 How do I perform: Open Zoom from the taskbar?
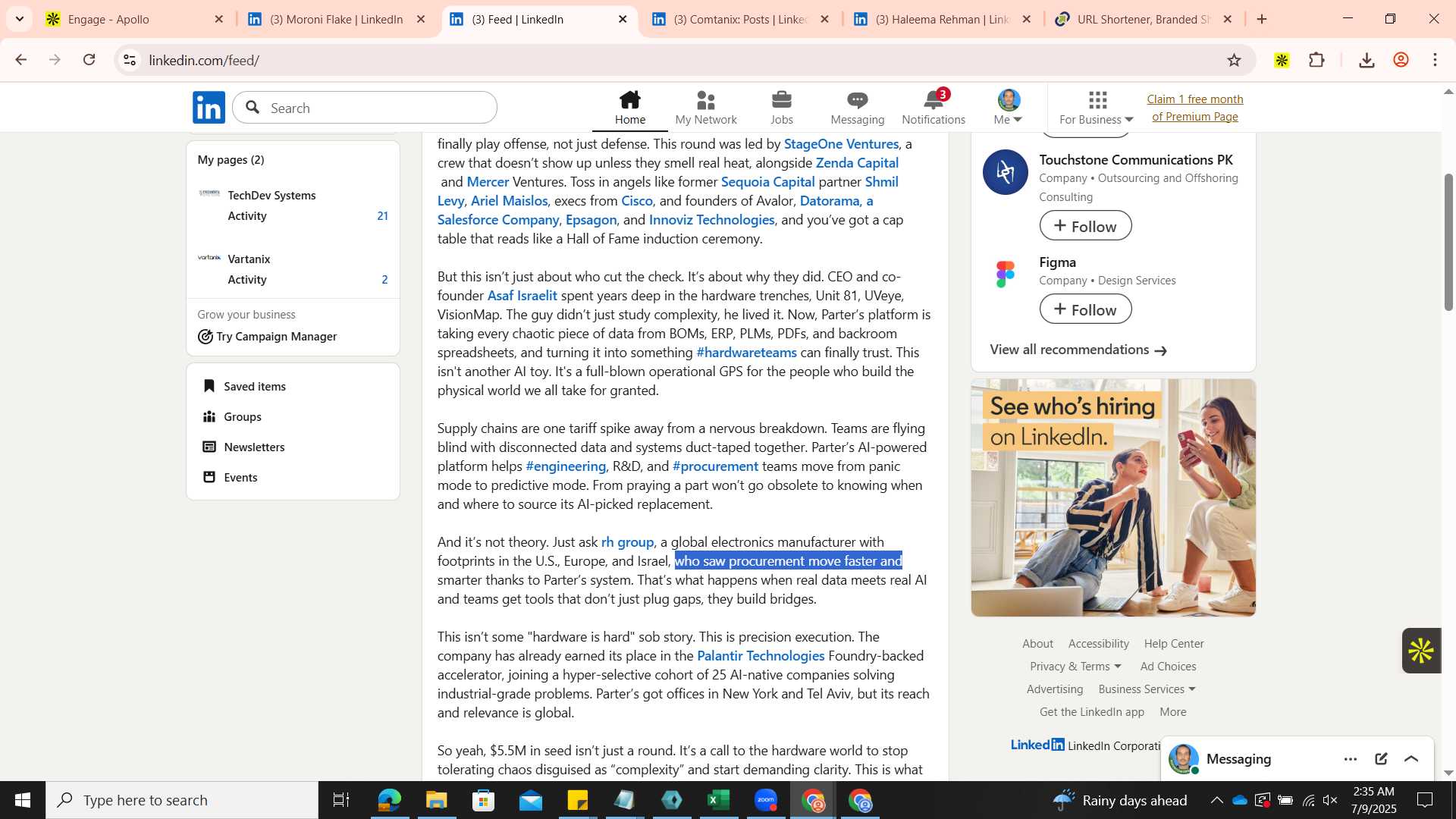(766, 800)
